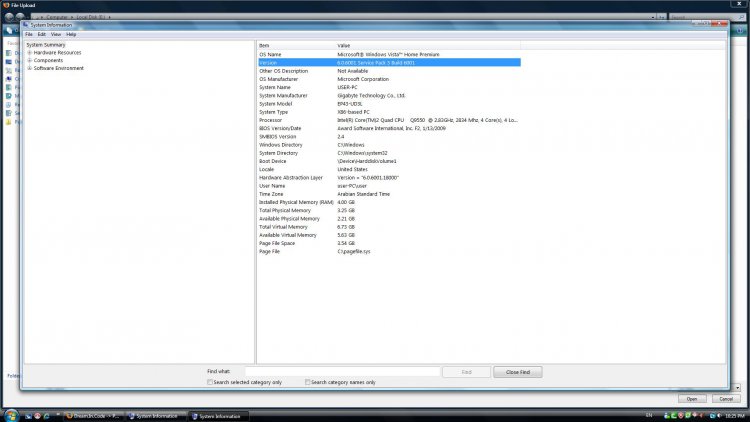Select the System Directory row
Viewport: 750px width, 422px height.
point(389,153)
